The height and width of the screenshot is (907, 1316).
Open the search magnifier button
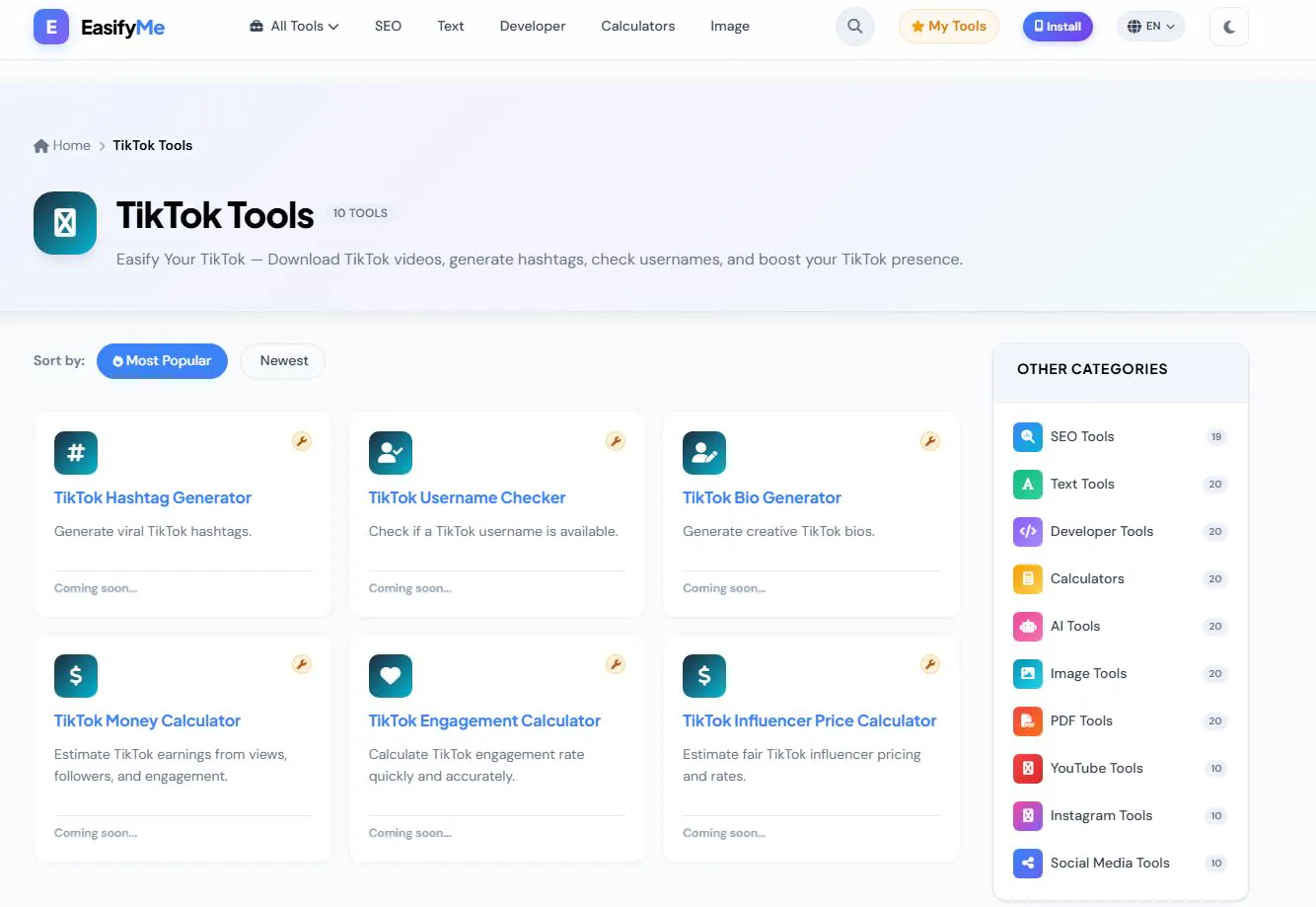click(x=855, y=27)
